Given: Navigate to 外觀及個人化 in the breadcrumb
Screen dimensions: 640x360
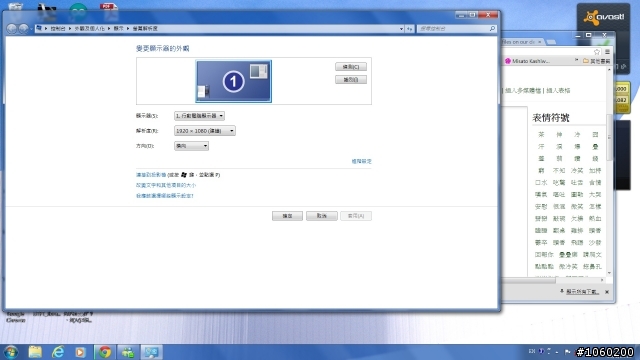Looking at the screenshot, I should tap(89, 29).
